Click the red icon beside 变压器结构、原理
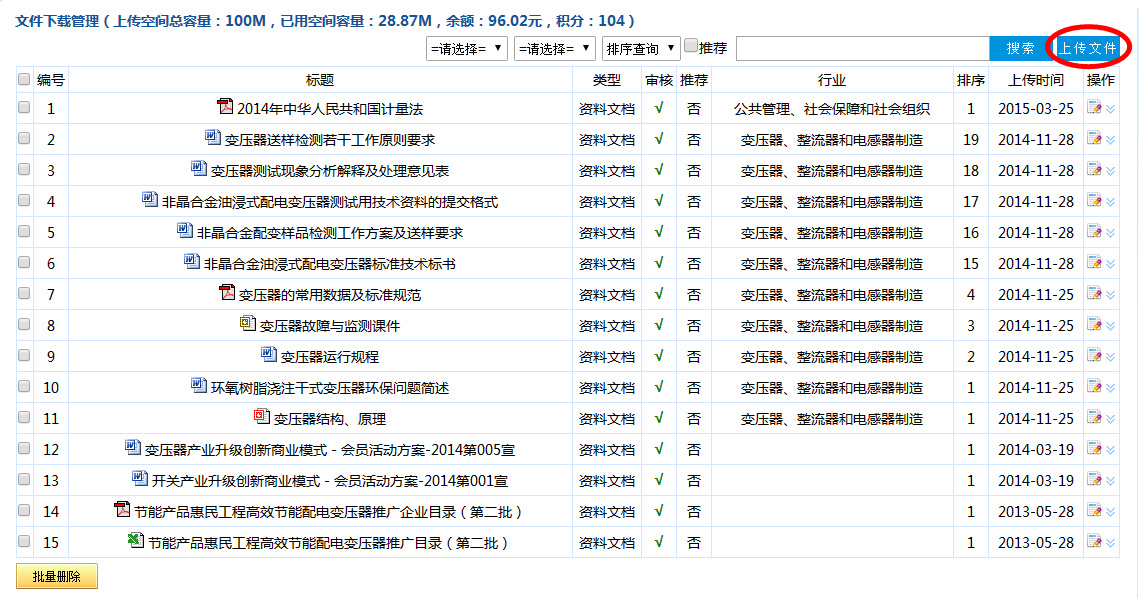This screenshot has width=1139, height=598. pos(262,417)
